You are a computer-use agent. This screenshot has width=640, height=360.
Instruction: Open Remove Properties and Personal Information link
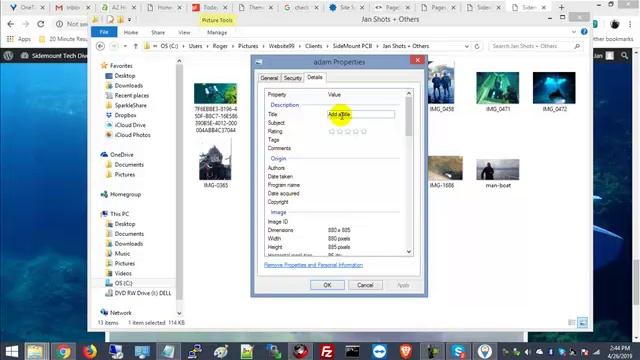(x=313, y=265)
